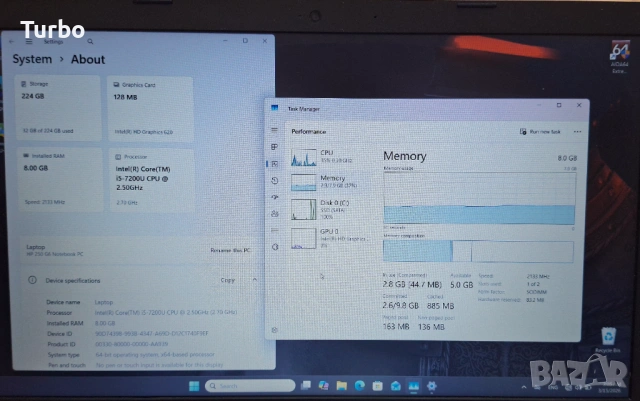The image size is (640, 401).
Task: Click the Settings search icon
Action: coord(90,42)
